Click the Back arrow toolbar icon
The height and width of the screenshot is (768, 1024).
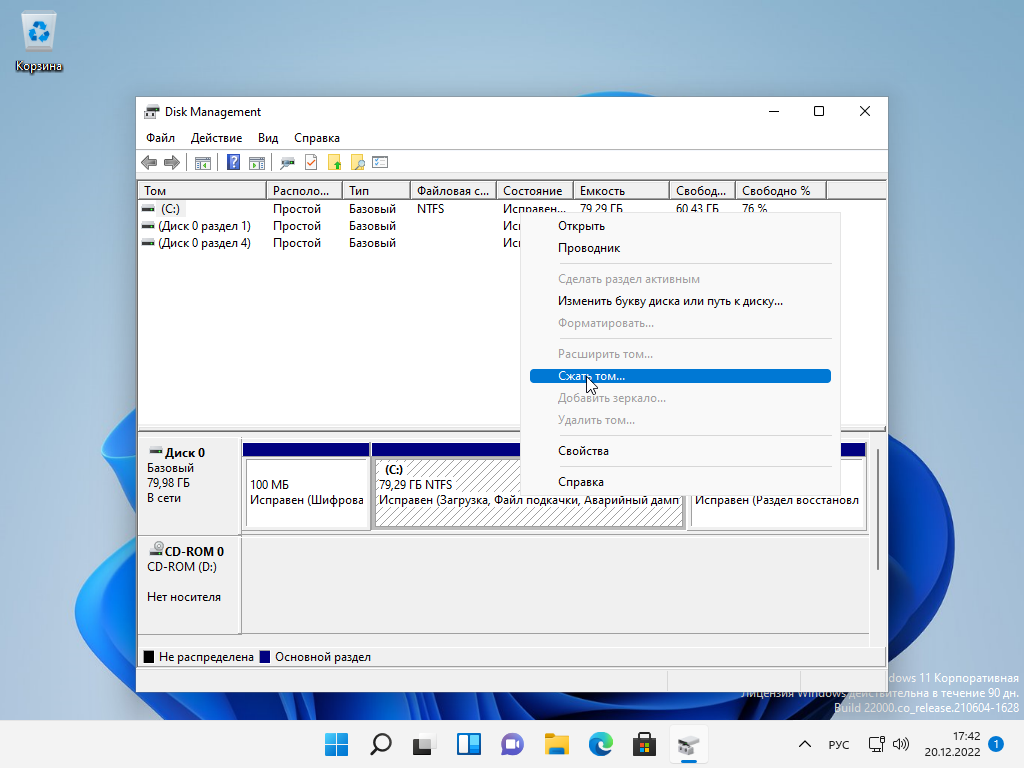point(149,163)
